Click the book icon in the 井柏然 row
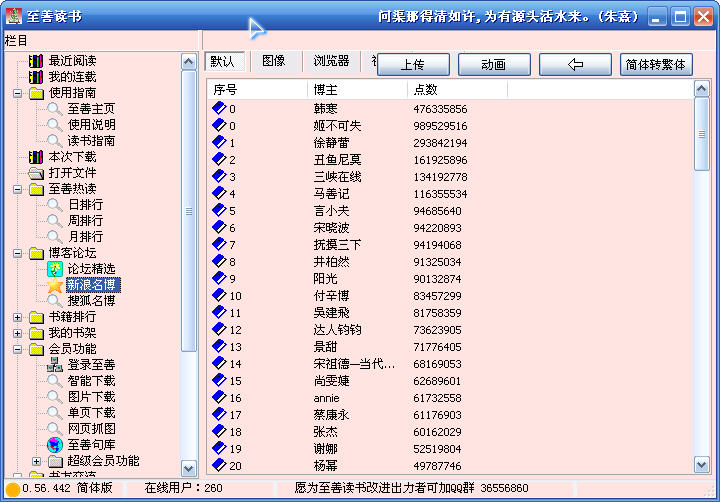720x502 pixels. pyautogui.click(x=219, y=261)
